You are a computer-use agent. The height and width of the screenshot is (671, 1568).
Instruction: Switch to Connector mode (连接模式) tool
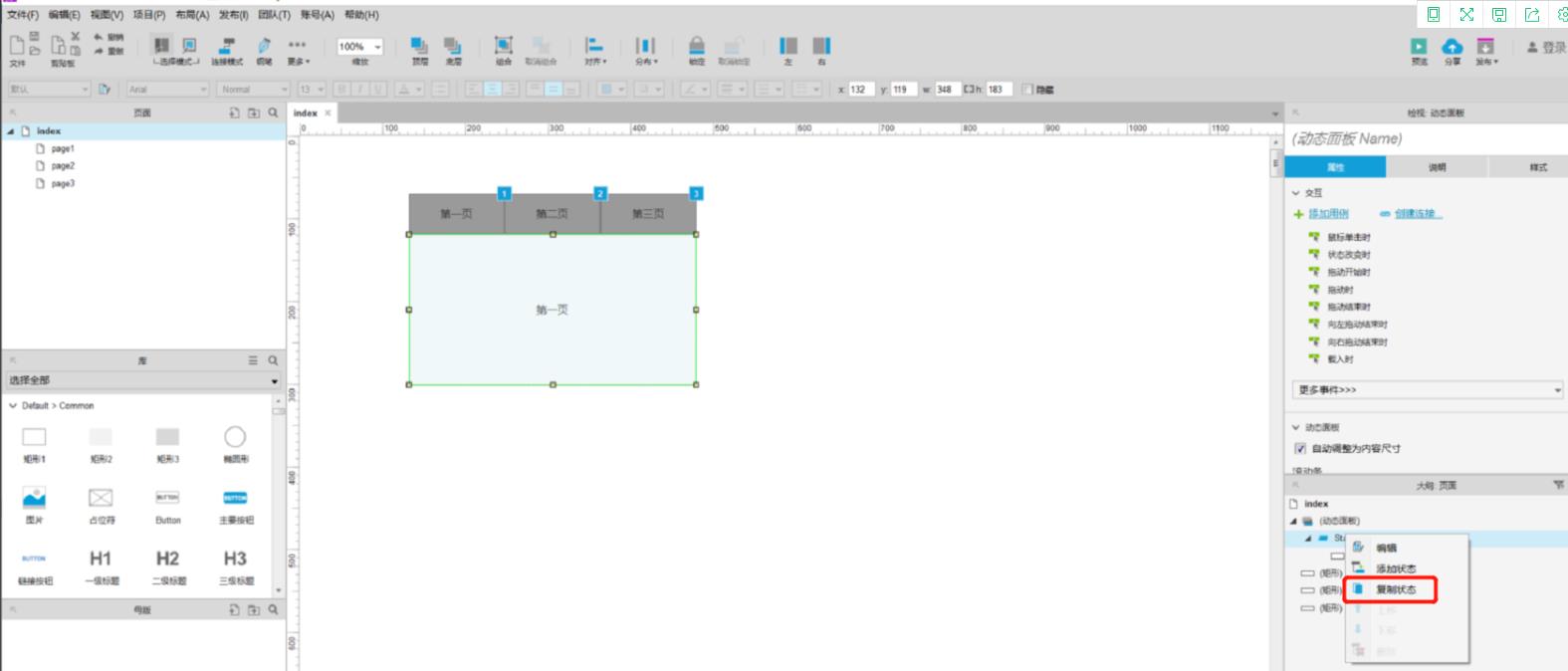point(227,47)
